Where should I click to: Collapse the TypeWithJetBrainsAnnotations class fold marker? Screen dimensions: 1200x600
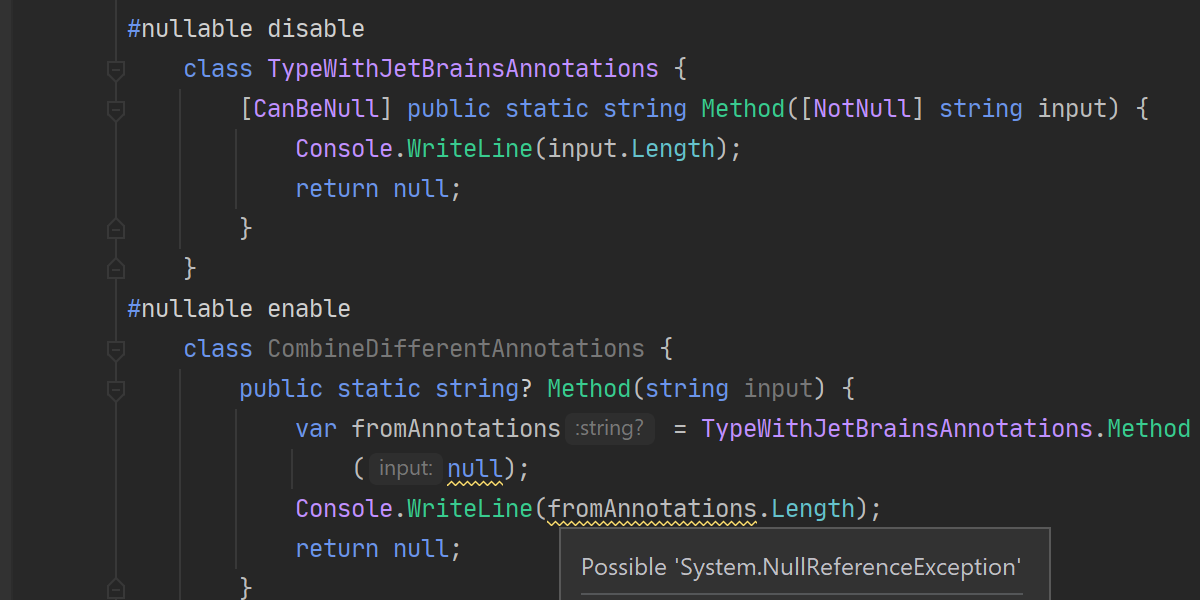(115, 70)
